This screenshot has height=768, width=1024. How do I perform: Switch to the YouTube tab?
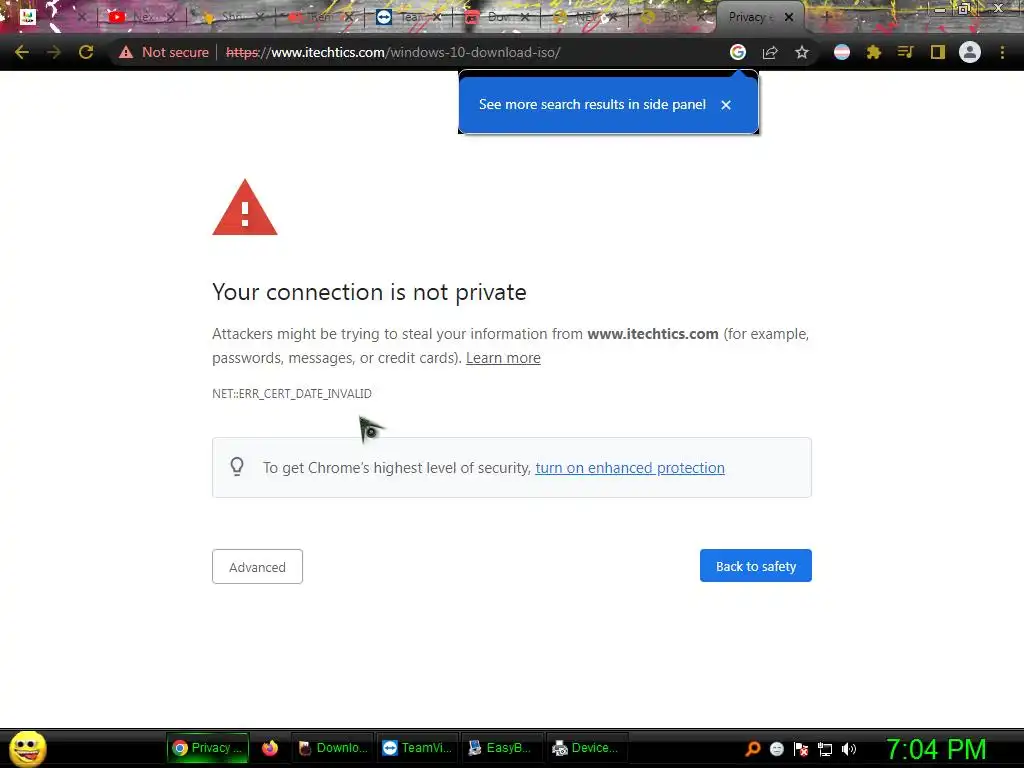[x=140, y=18]
